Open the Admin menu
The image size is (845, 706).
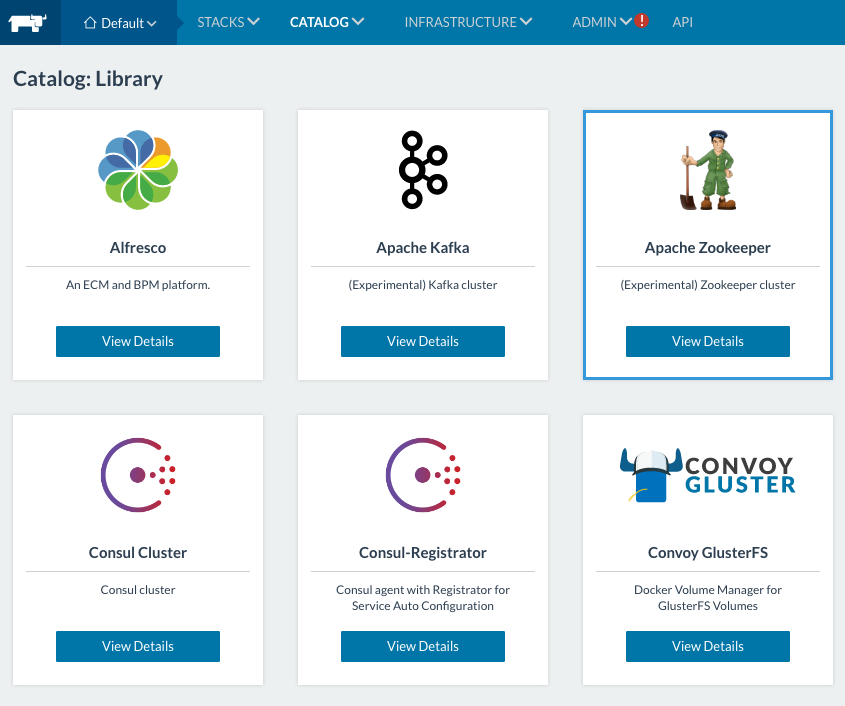[601, 22]
